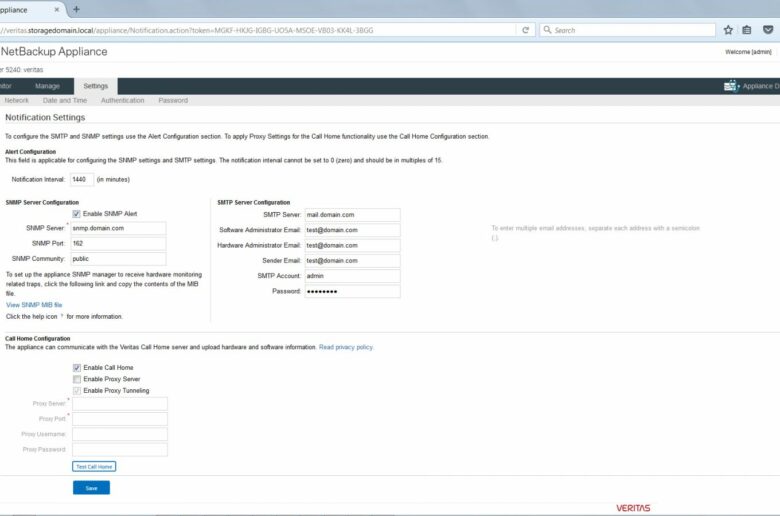The image size is (780, 516).
Task: Click the NetBackup Appliance title
Action: pyautogui.click(x=54, y=52)
